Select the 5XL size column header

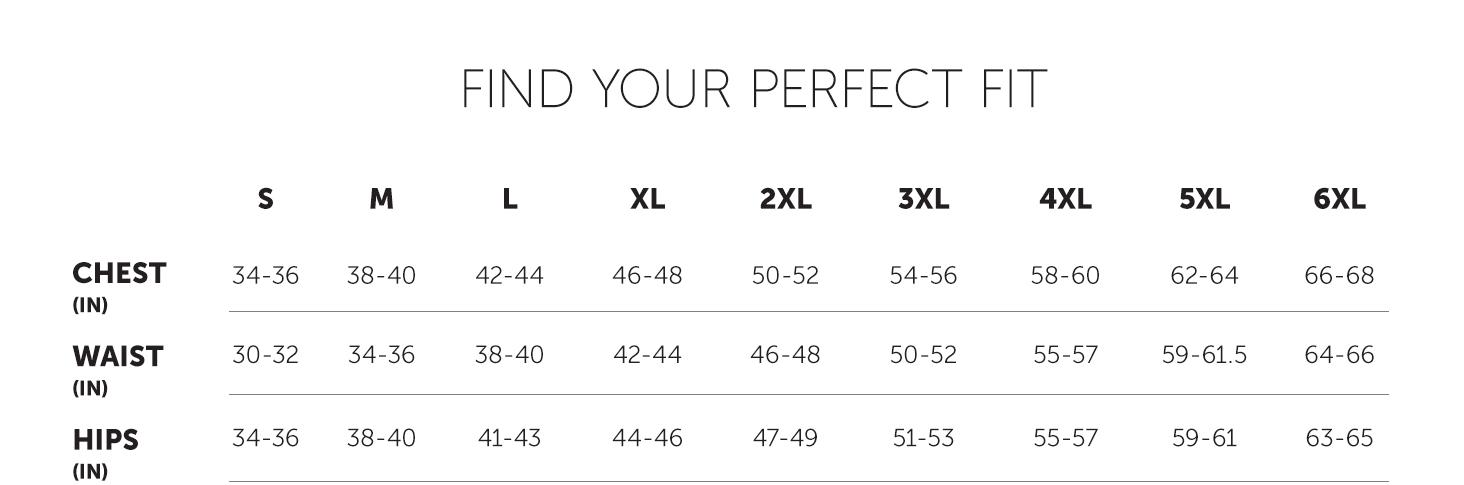(x=1204, y=199)
